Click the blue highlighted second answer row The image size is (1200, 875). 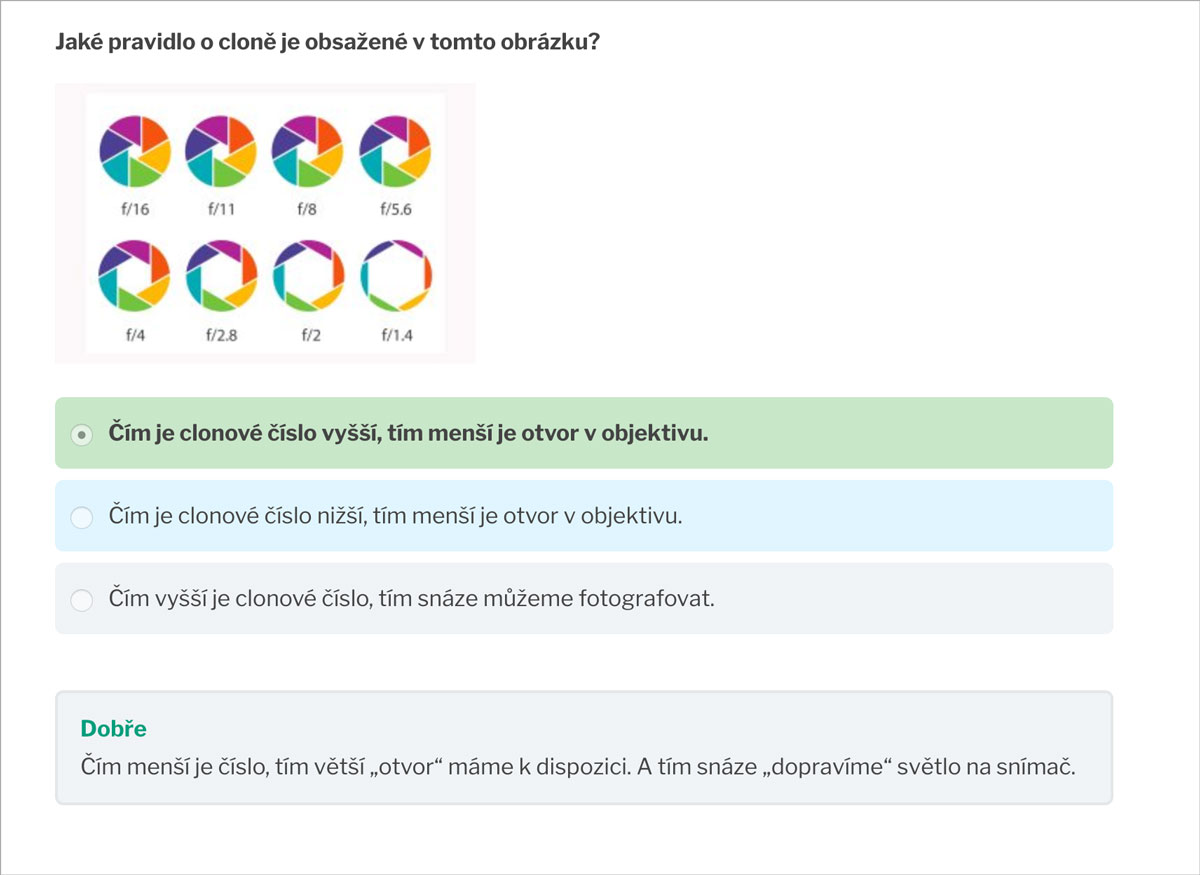pos(584,516)
